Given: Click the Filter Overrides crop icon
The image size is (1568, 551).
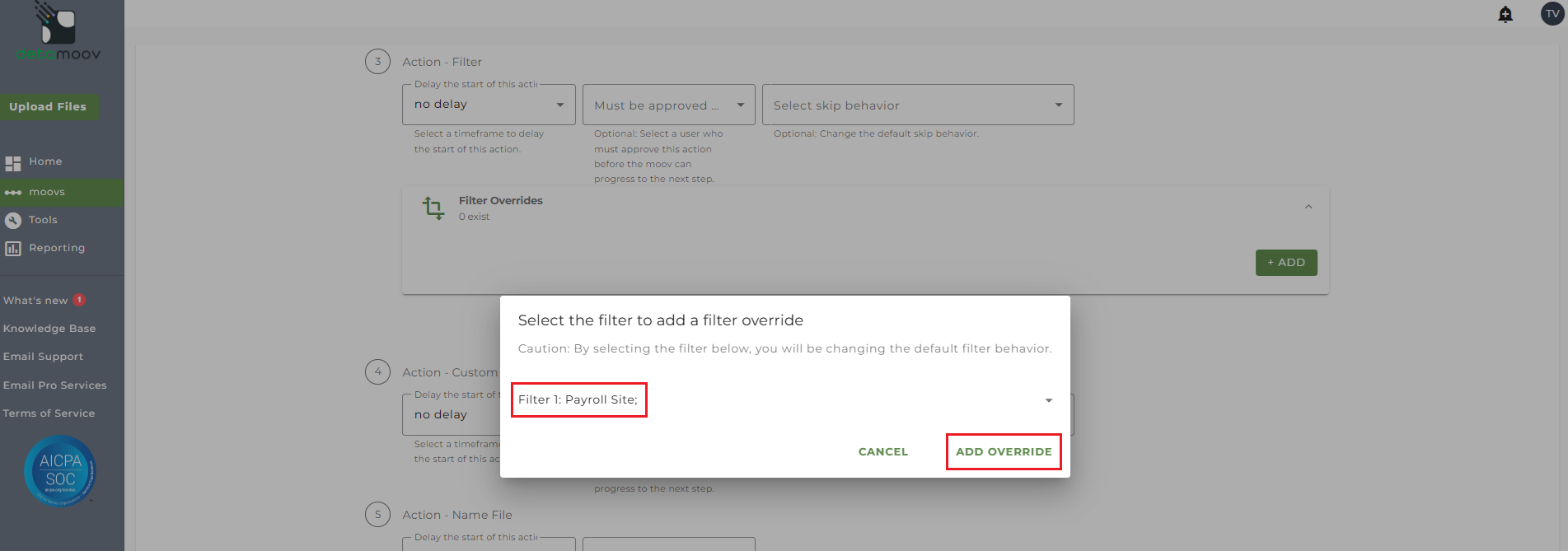Looking at the screenshot, I should pyautogui.click(x=433, y=208).
